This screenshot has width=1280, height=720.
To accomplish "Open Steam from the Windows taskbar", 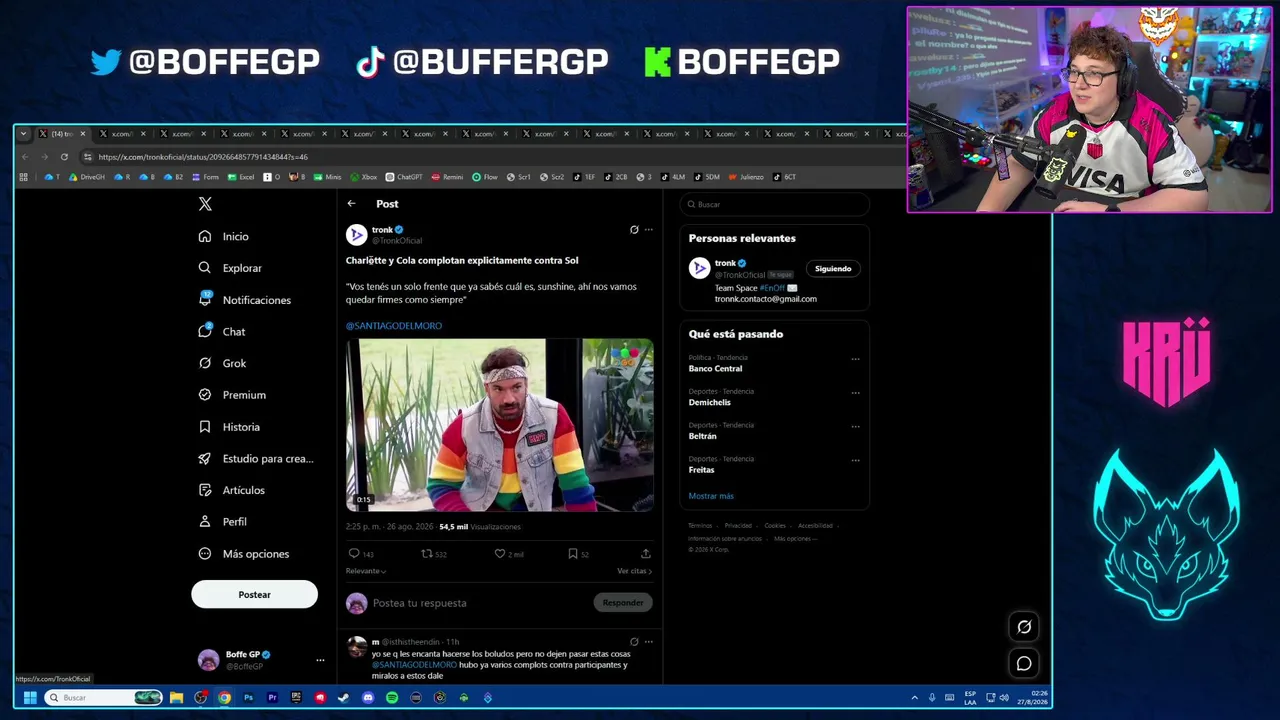I will click(x=344, y=698).
